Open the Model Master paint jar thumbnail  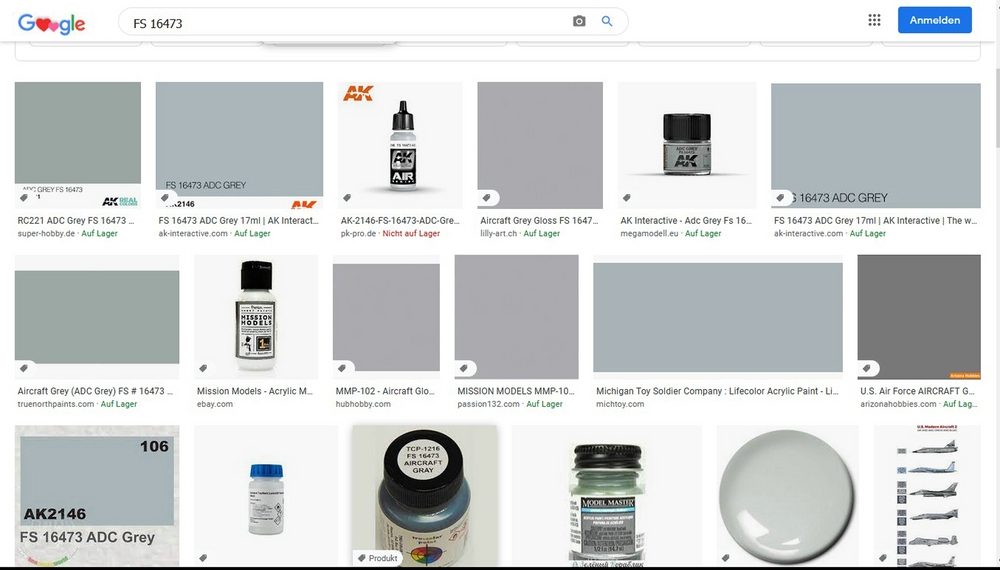(606, 495)
